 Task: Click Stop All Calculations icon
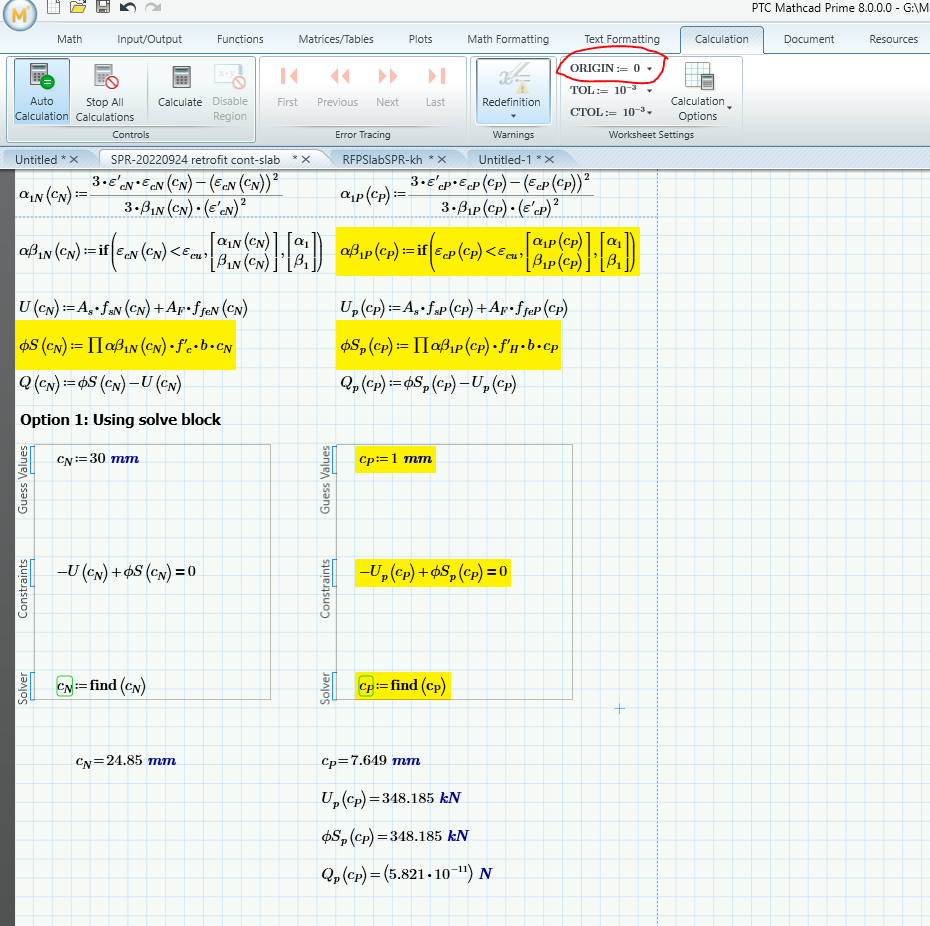tap(104, 92)
